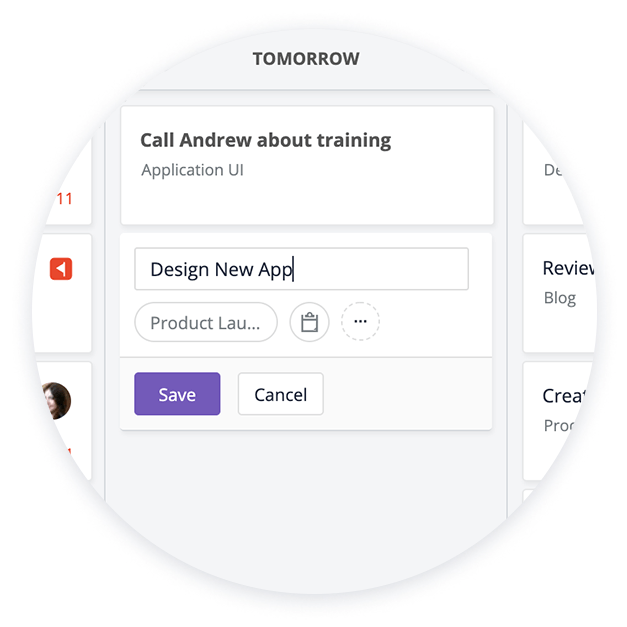Open the Product Lau... project selector

(206, 322)
